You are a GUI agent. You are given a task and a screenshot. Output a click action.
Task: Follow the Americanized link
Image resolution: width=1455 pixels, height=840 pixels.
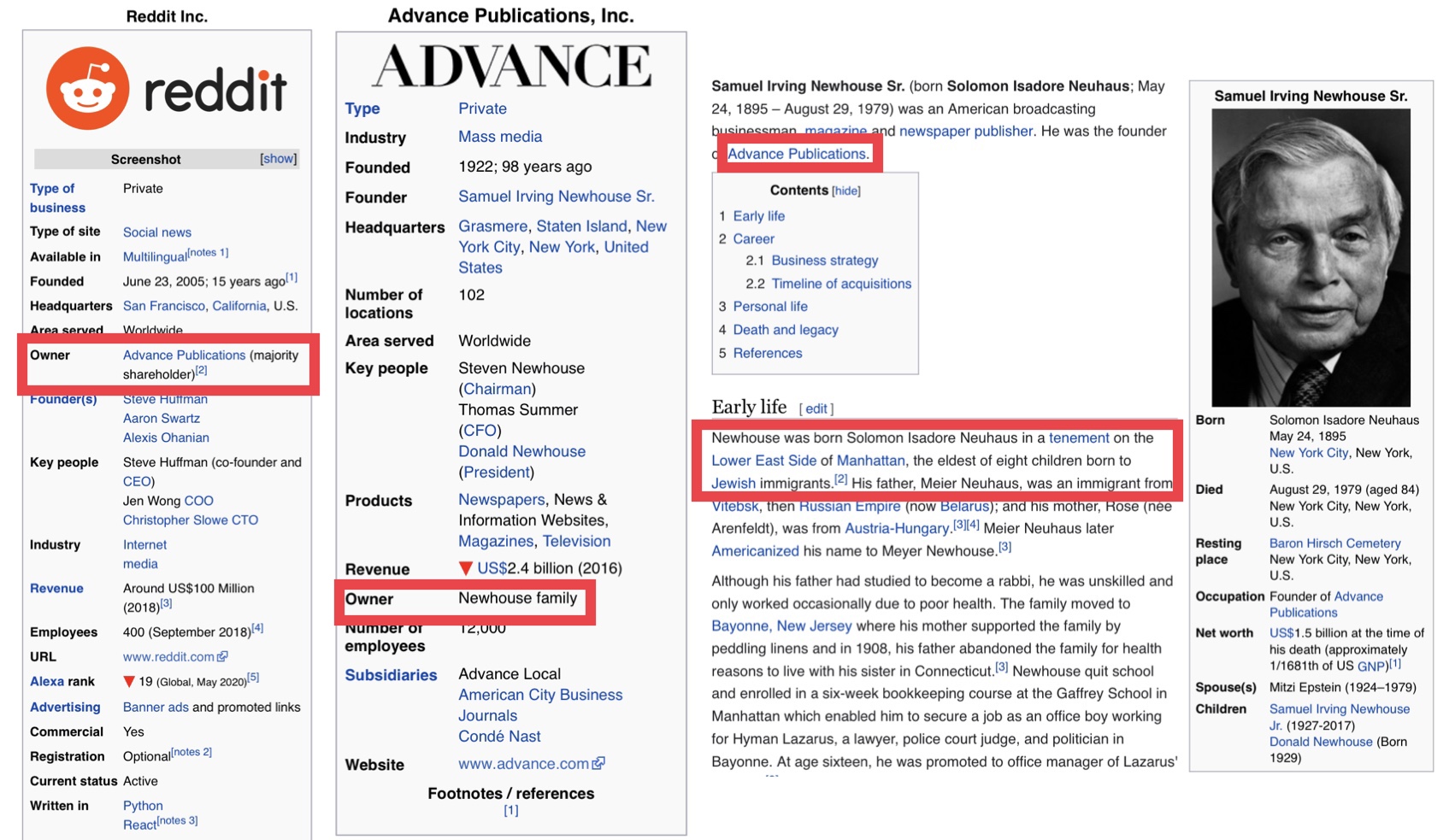[756, 551]
